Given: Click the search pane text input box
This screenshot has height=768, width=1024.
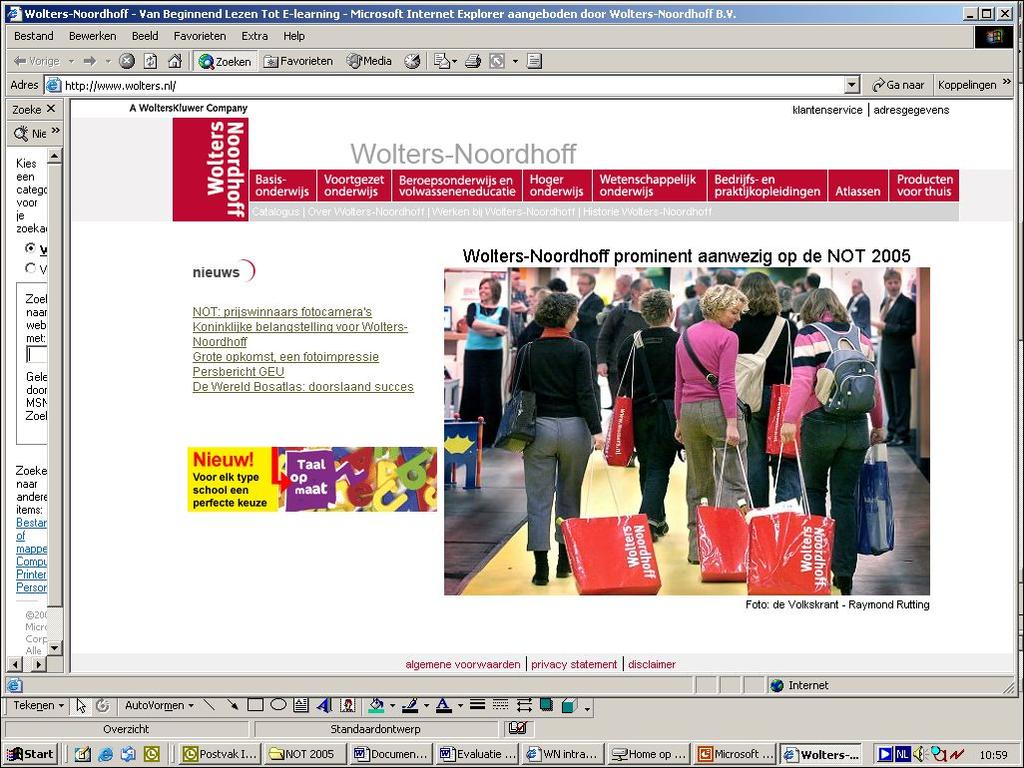Looking at the screenshot, I should [37, 354].
